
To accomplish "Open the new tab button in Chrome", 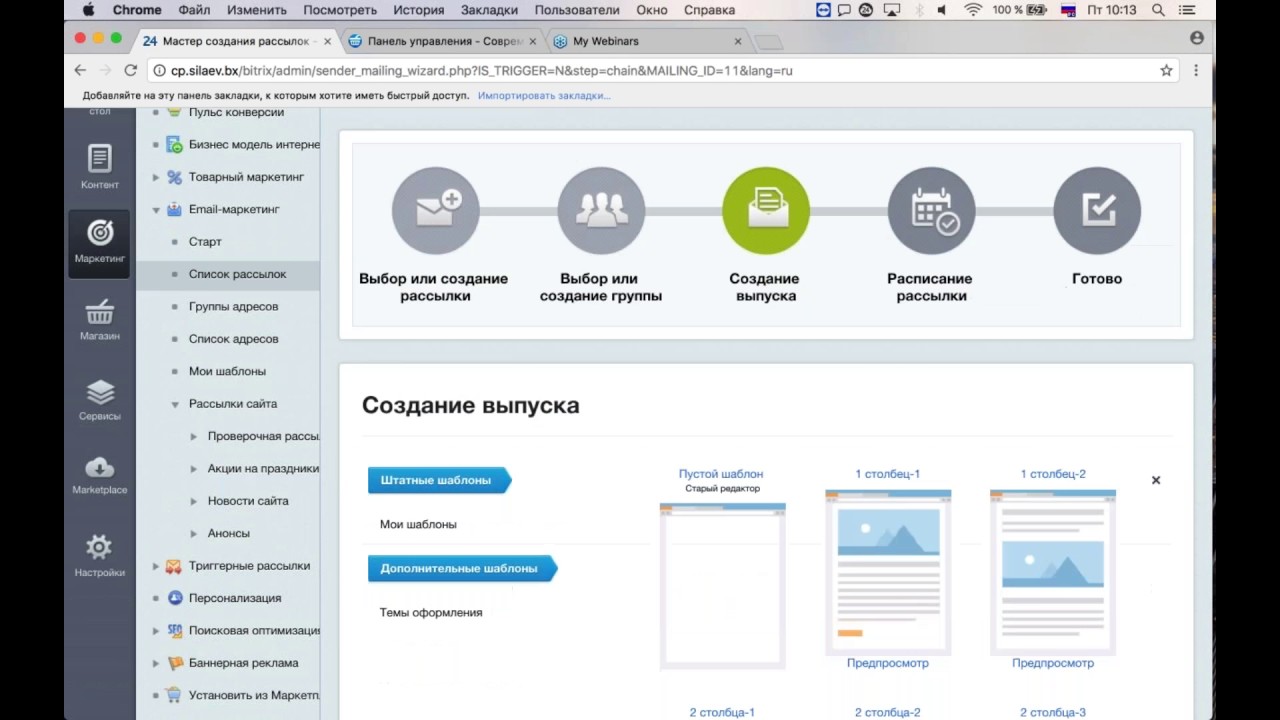I will coord(768,42).
